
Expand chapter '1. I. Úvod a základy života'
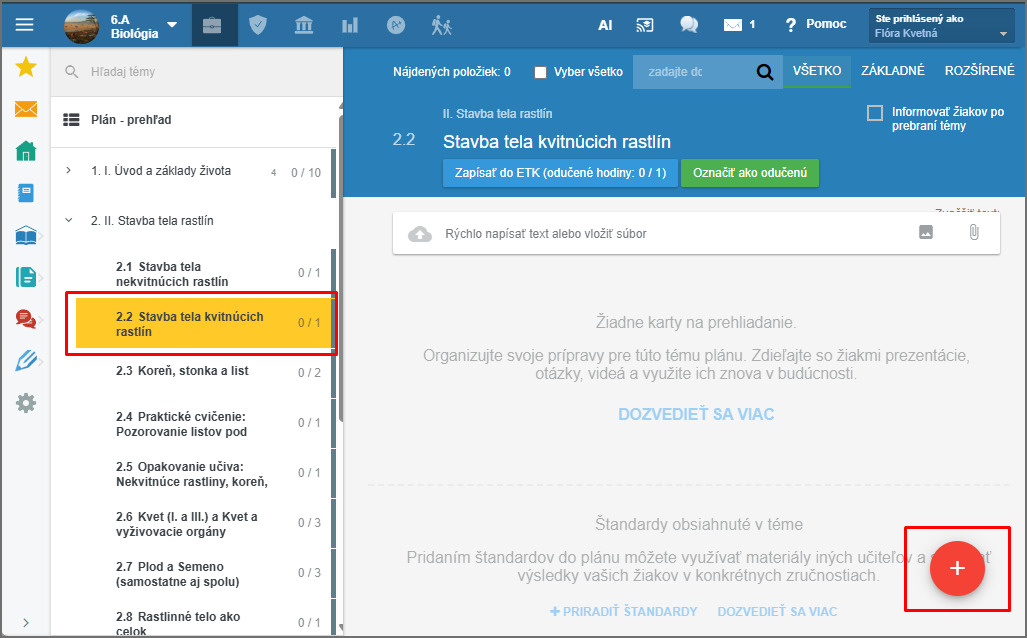point(69,171)
